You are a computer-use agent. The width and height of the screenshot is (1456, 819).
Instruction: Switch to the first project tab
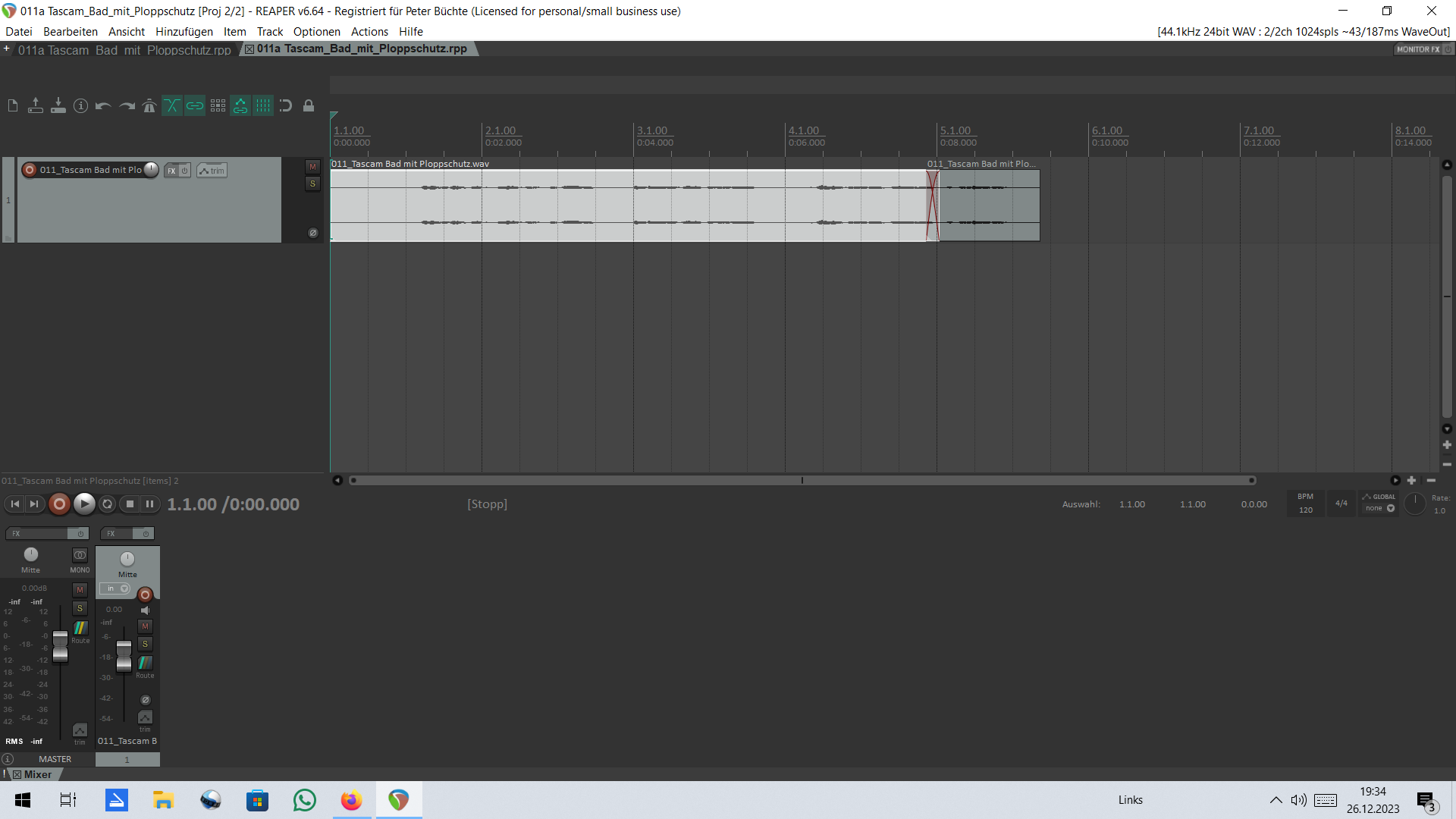[124, 50]
